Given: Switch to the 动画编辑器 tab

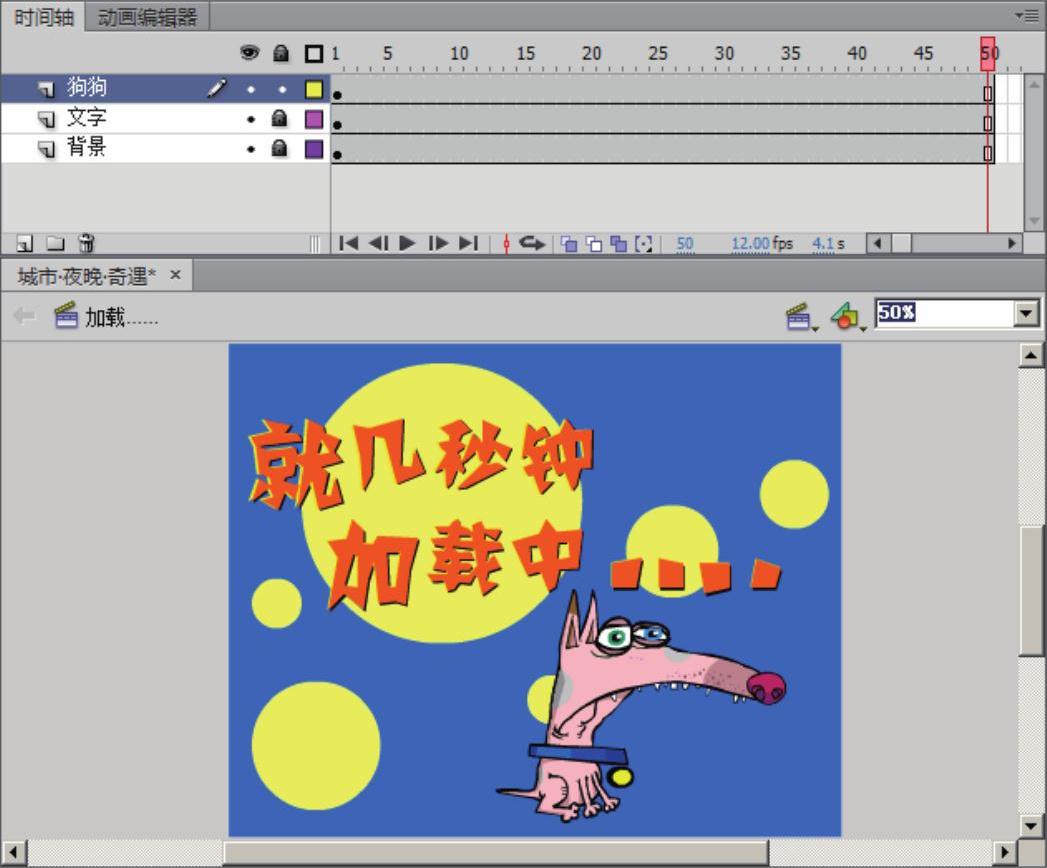Looking at the screenshot, I should pos(147,17).
